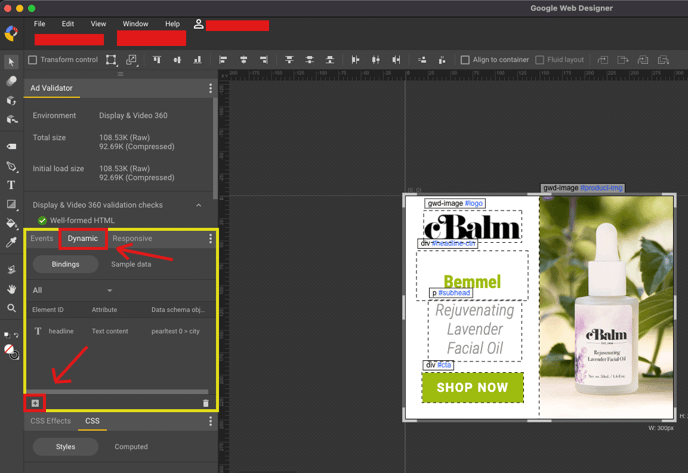Enable Transform control checkbox
The height and width of the screenshot is (473, 688).
tap(32, 60)
